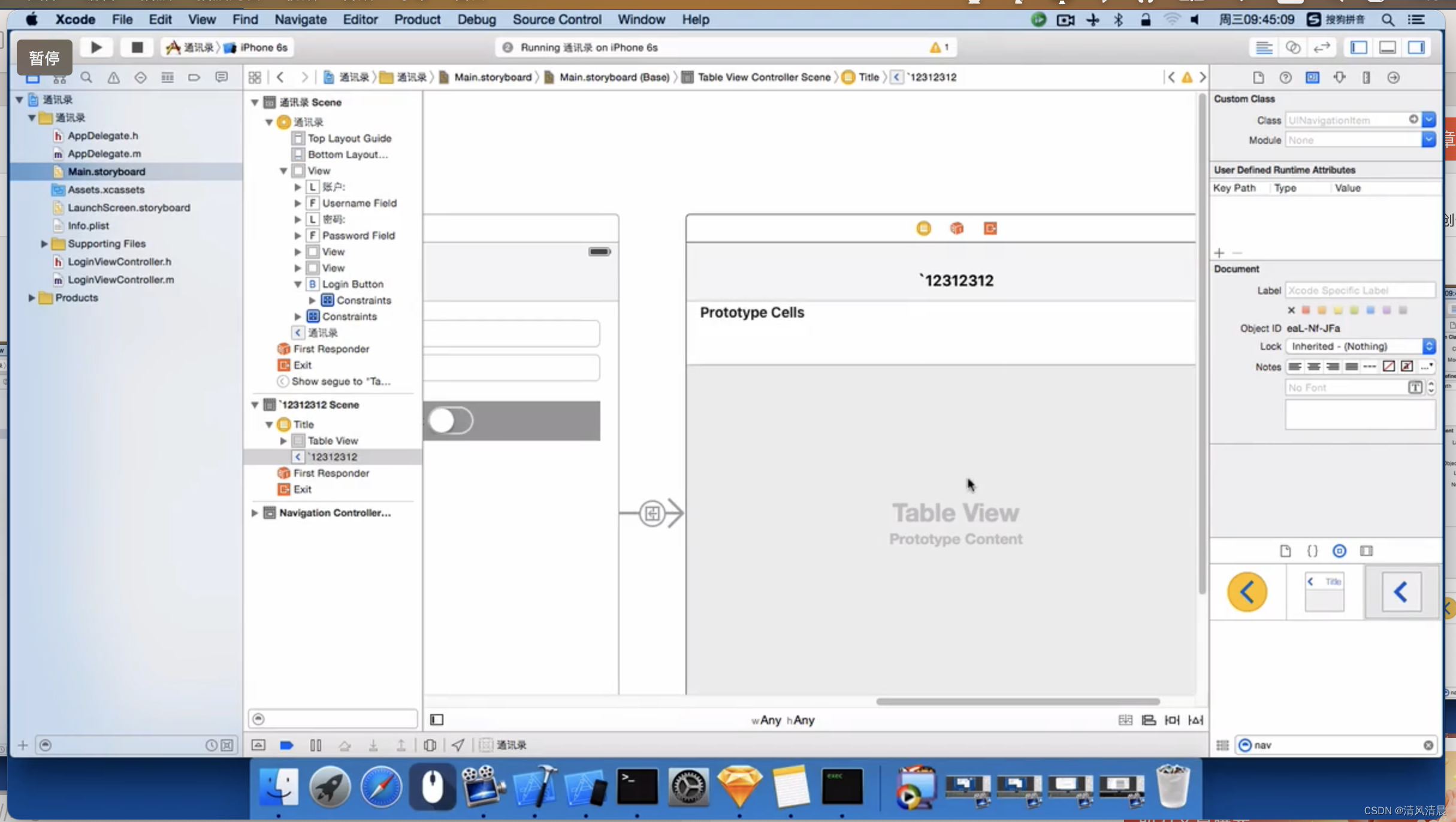The height and width of the screenshot is (822, 1456).
Task: Click the issue warning count indicator
Action: click(939, 47)
